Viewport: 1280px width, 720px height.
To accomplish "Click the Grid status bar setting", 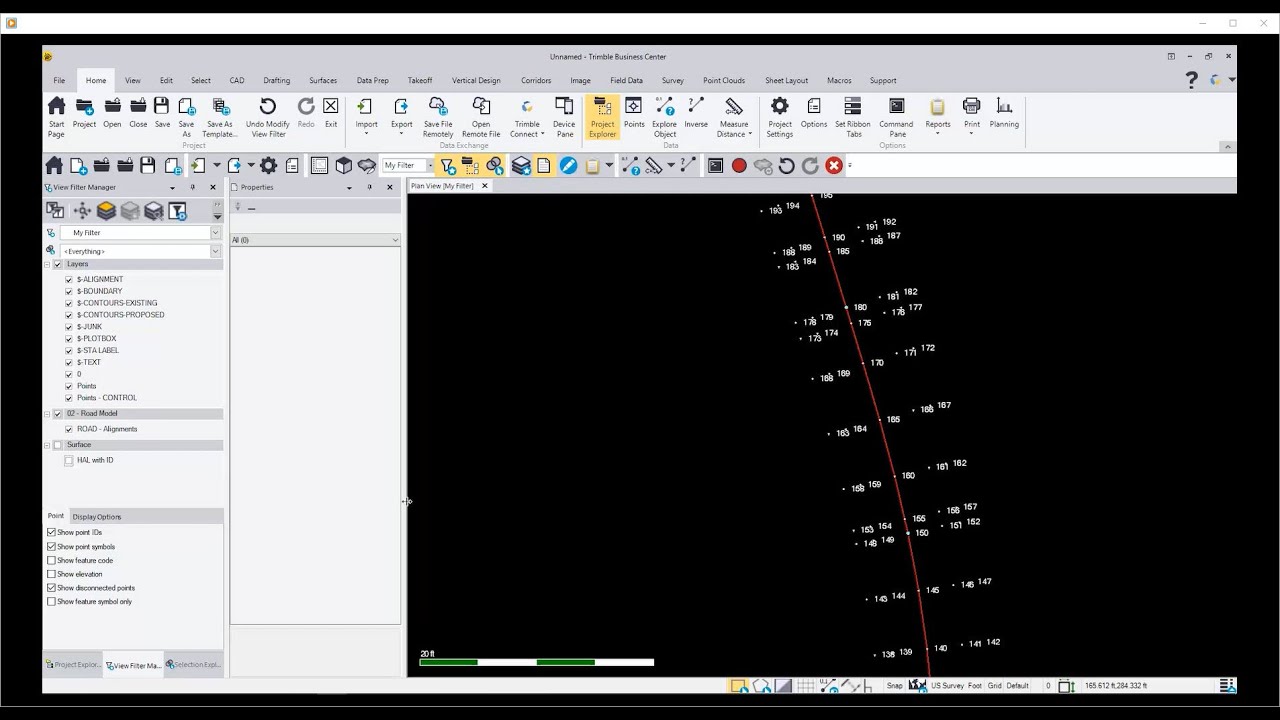I will pos(995,686).
